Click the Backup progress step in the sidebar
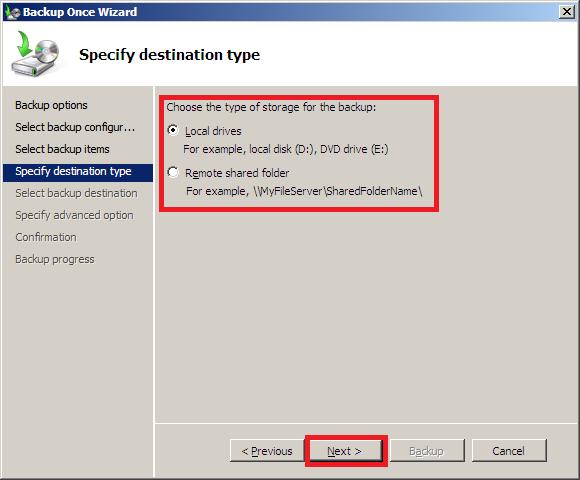This screenshot has width=580, height=480. (x=55, y=259)
